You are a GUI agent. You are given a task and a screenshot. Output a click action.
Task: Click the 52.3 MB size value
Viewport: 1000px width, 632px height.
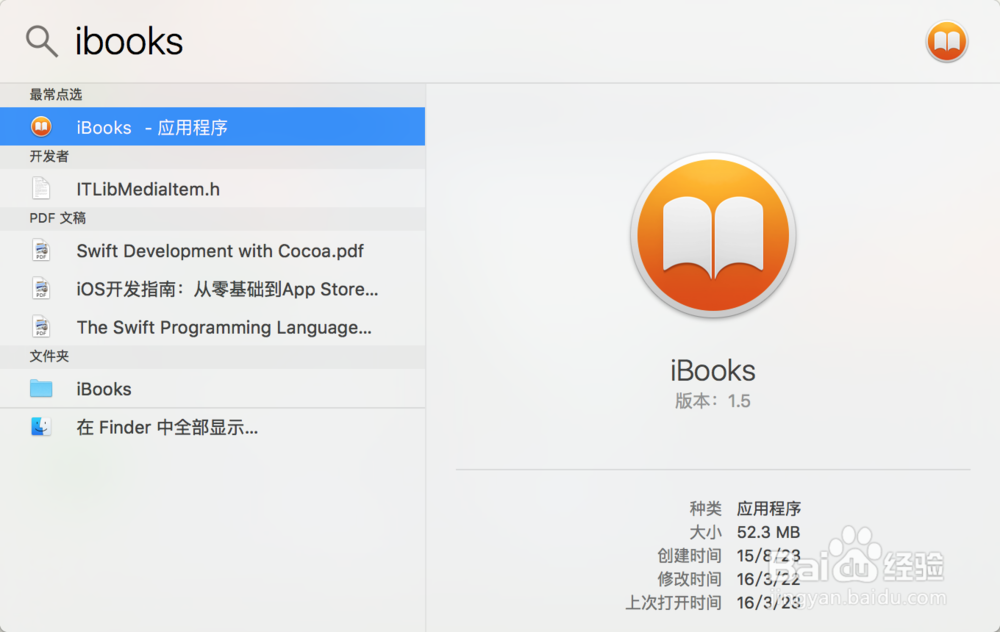[768, 532]
